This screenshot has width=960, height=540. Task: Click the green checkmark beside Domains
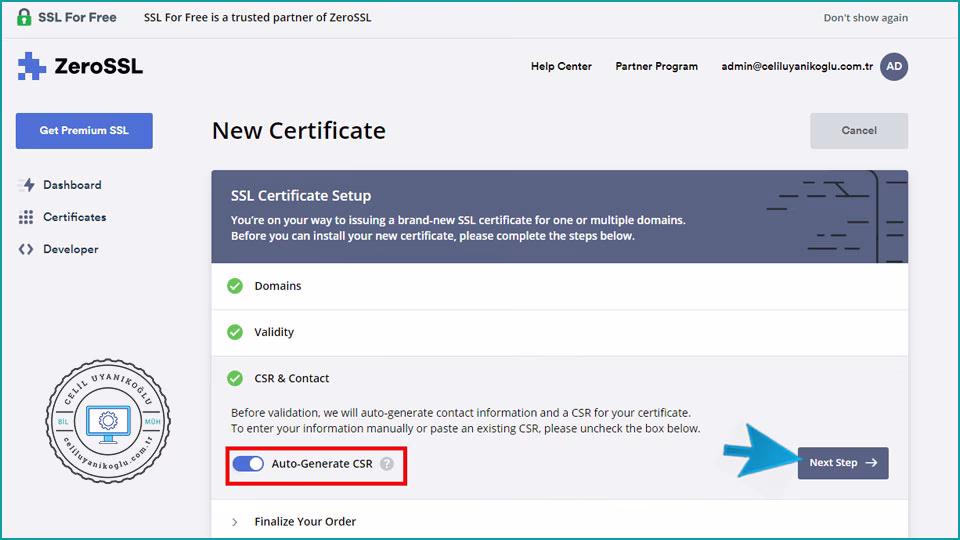(235, 286)
